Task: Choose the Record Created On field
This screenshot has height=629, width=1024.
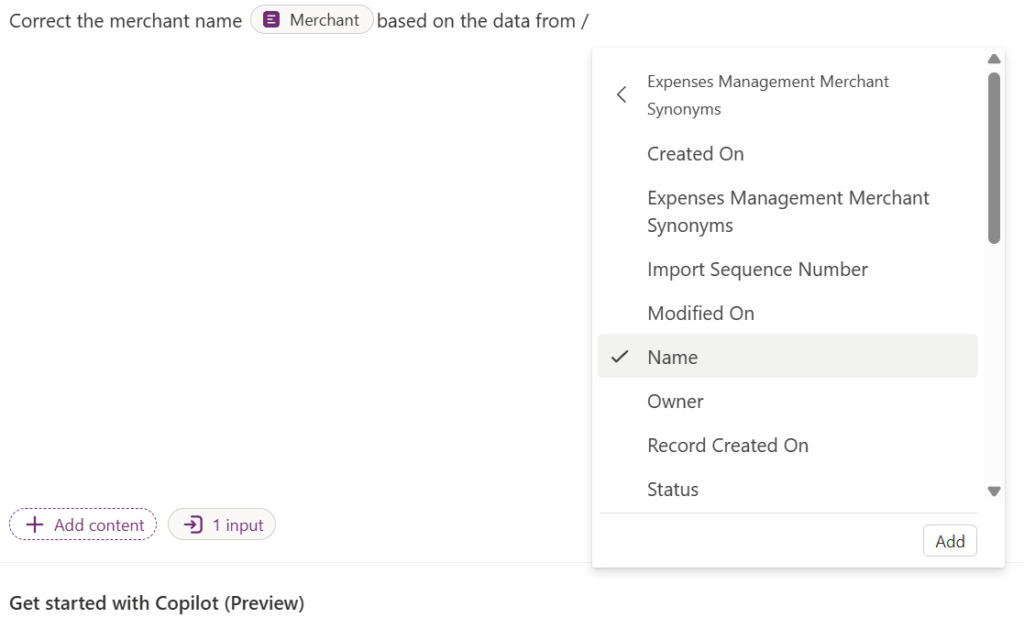Action: (727, 446)
